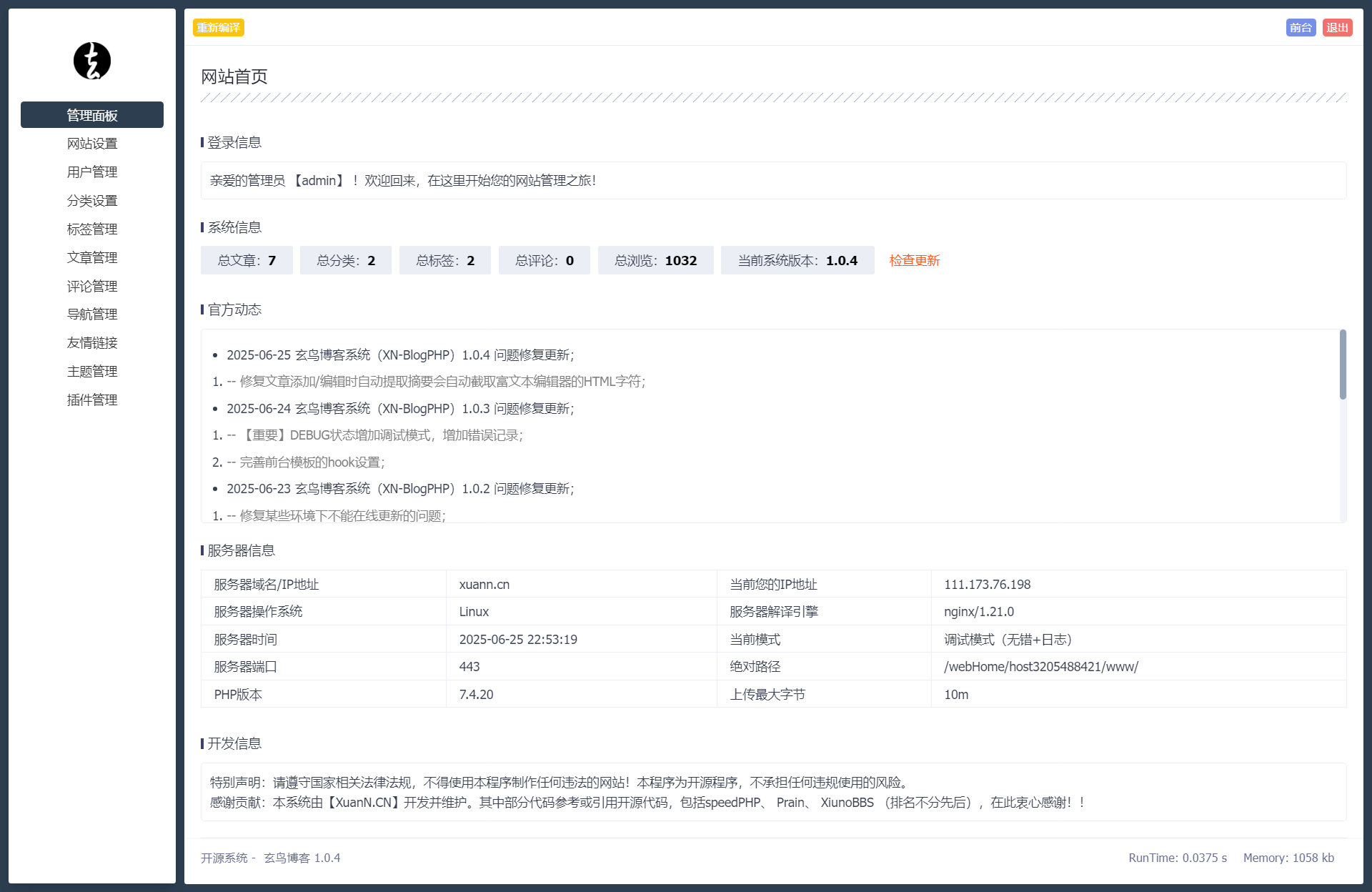Click the 网站首页 page heading

tap(234, 76)
